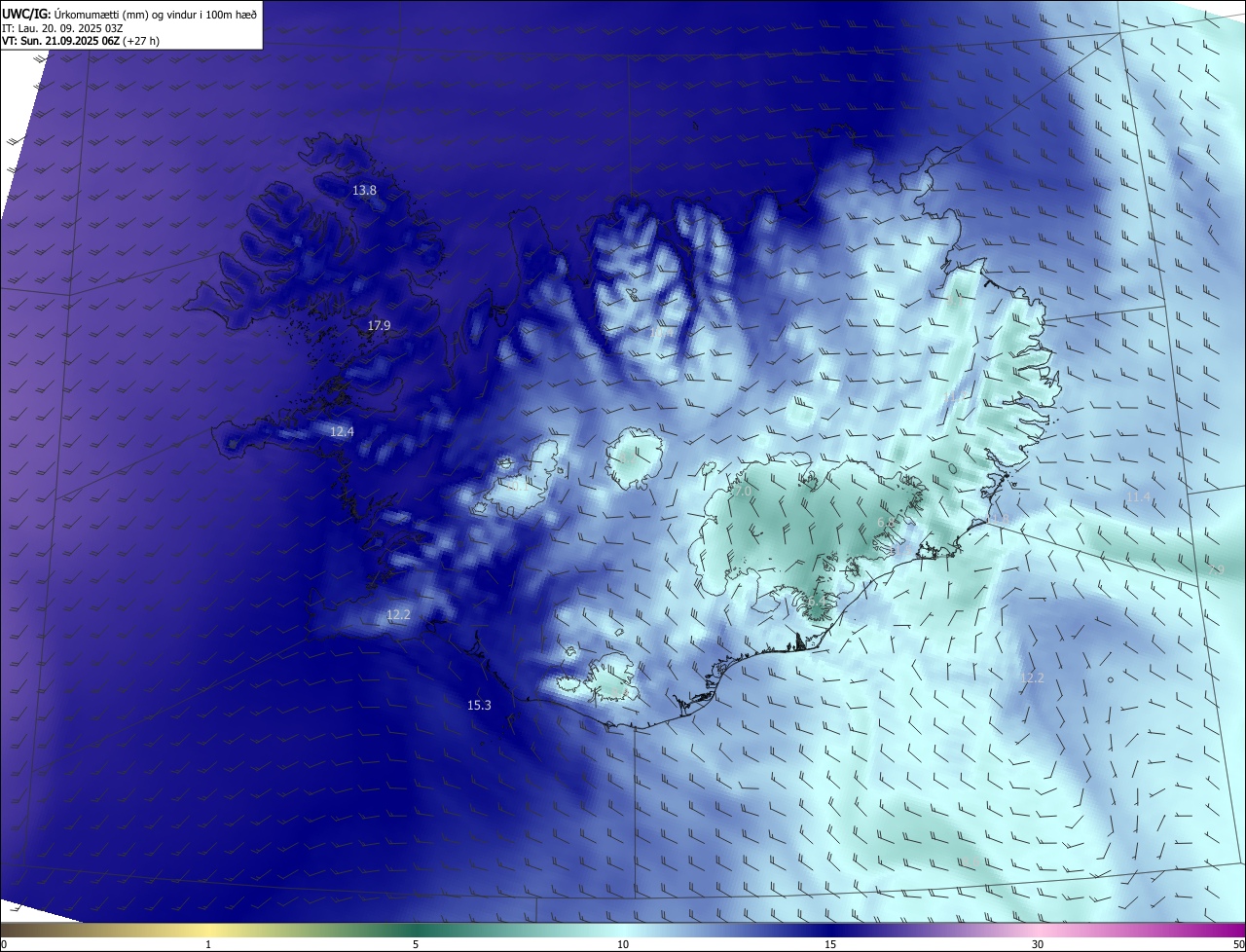Viewport: 1246px width, 952px height.
Task: Click the initial time line 'IT: Lau. 20. 09. 2025 03Z'
Action: 62,27
